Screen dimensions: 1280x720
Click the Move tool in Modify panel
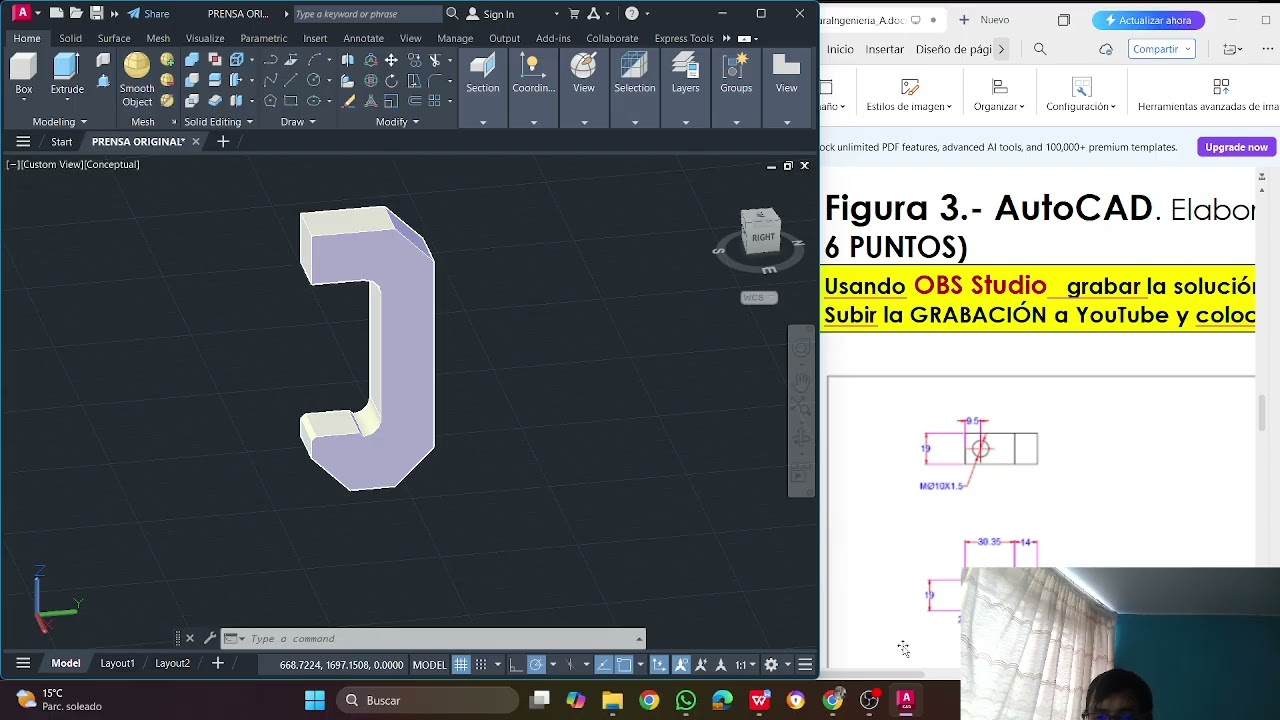pyautogui.click(x=391, y=60)
